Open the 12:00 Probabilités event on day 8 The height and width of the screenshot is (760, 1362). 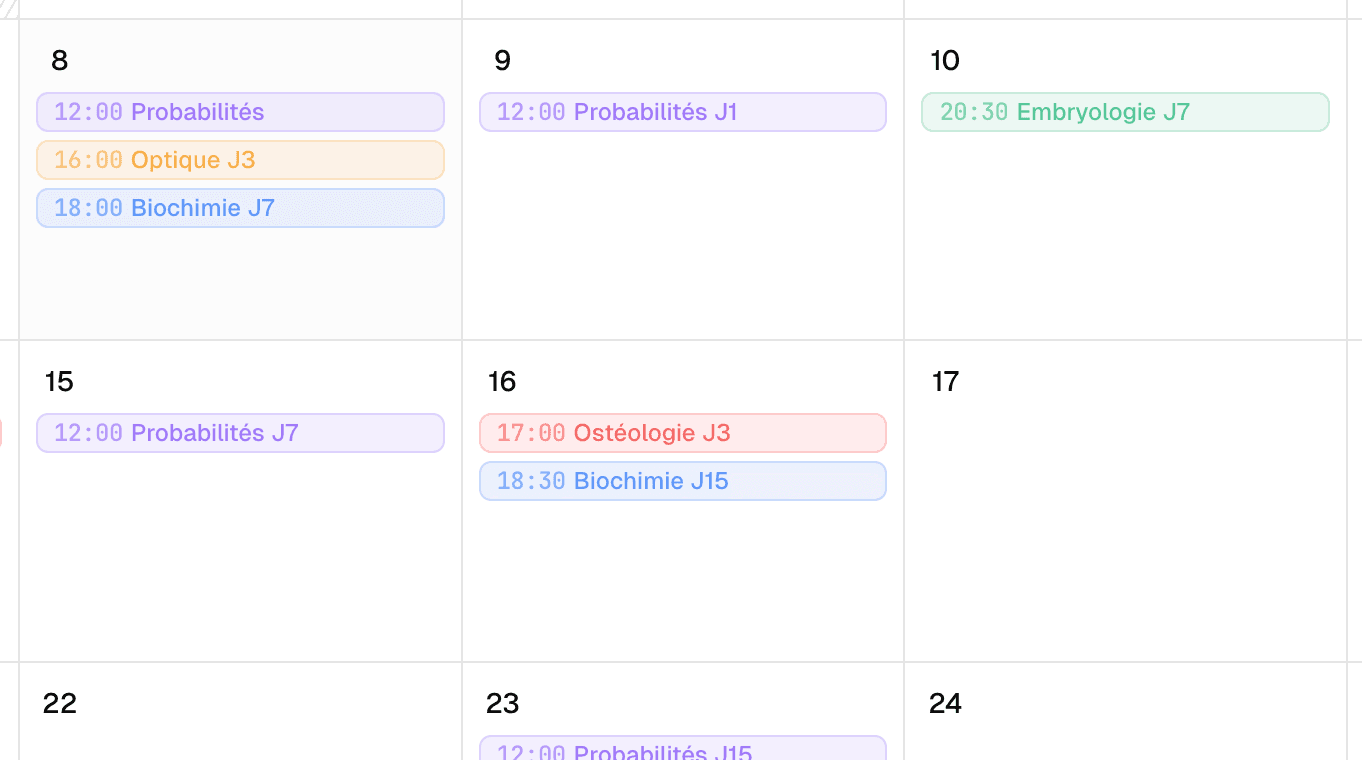[x=240, y=112]
